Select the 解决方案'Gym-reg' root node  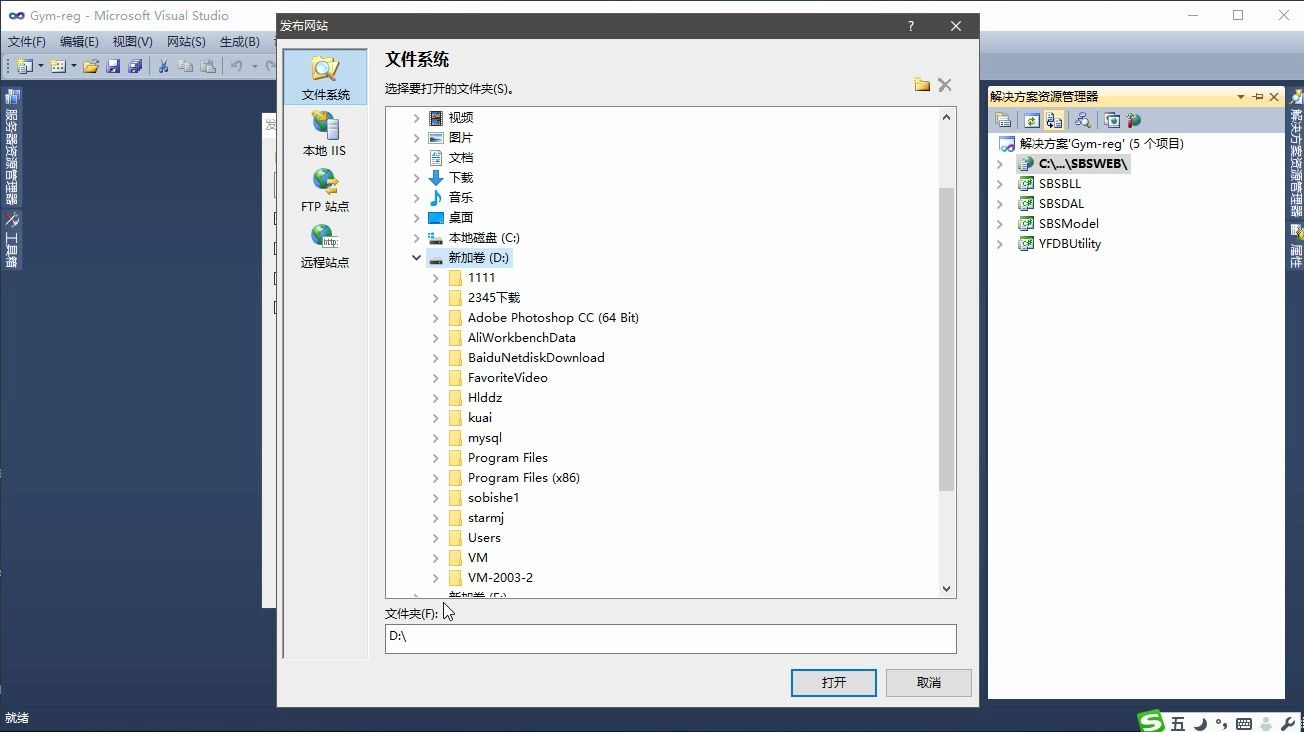click(1101, 144)
